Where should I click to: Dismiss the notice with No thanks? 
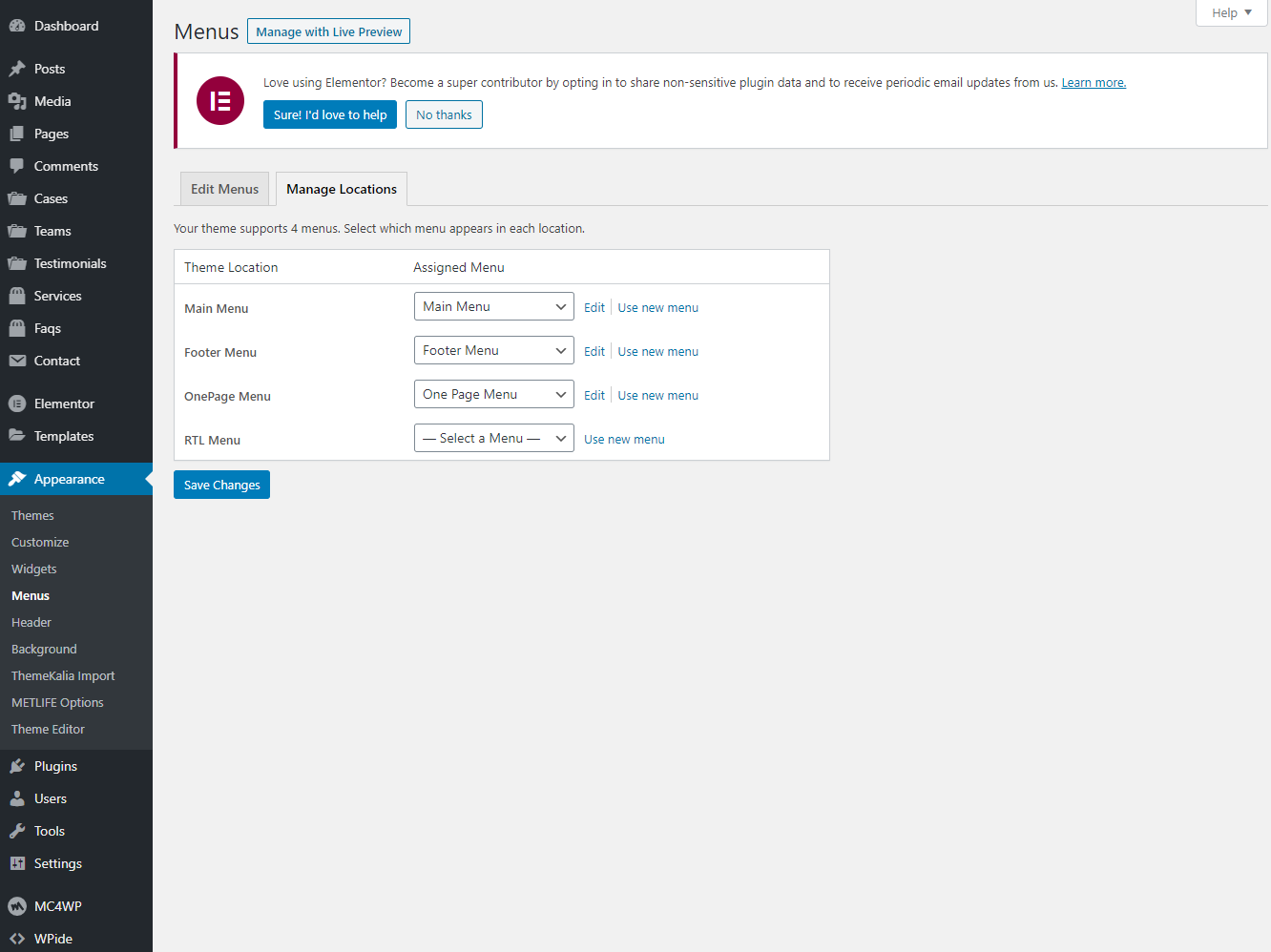pyautogui.click(x=444, y=114)
